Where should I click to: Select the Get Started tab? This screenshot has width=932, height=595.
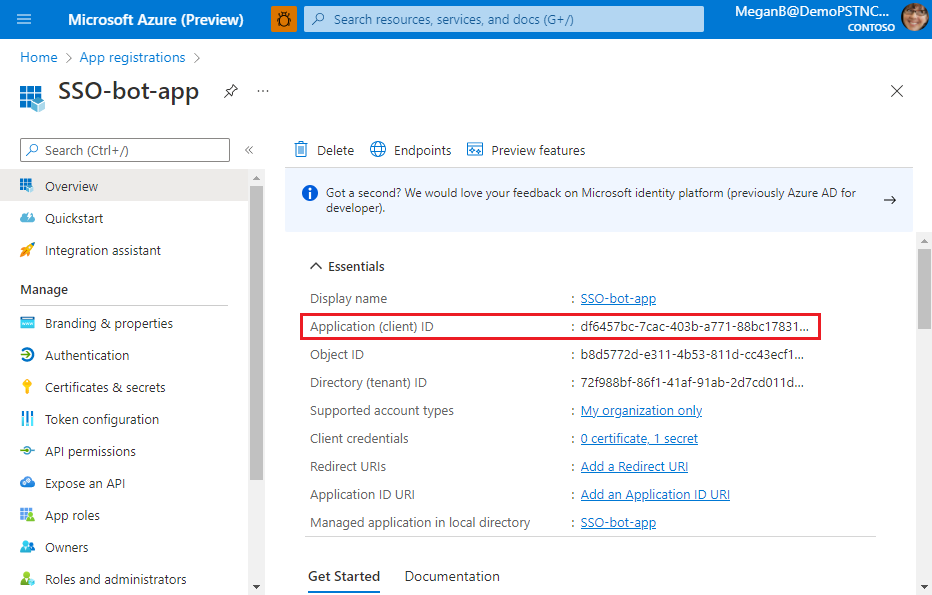[344, 576]
